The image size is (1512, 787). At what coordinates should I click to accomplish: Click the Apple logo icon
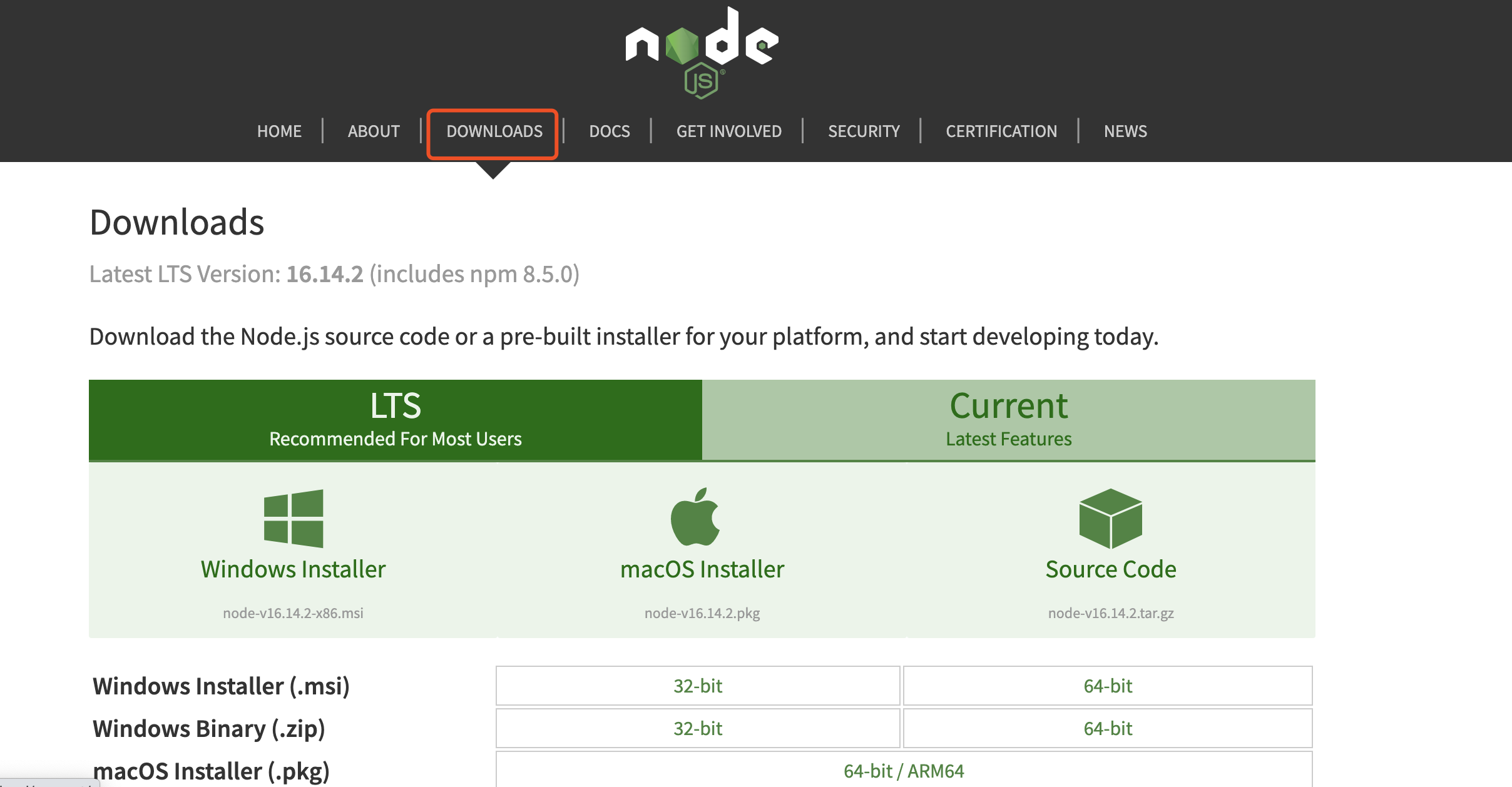coord(695,517)
